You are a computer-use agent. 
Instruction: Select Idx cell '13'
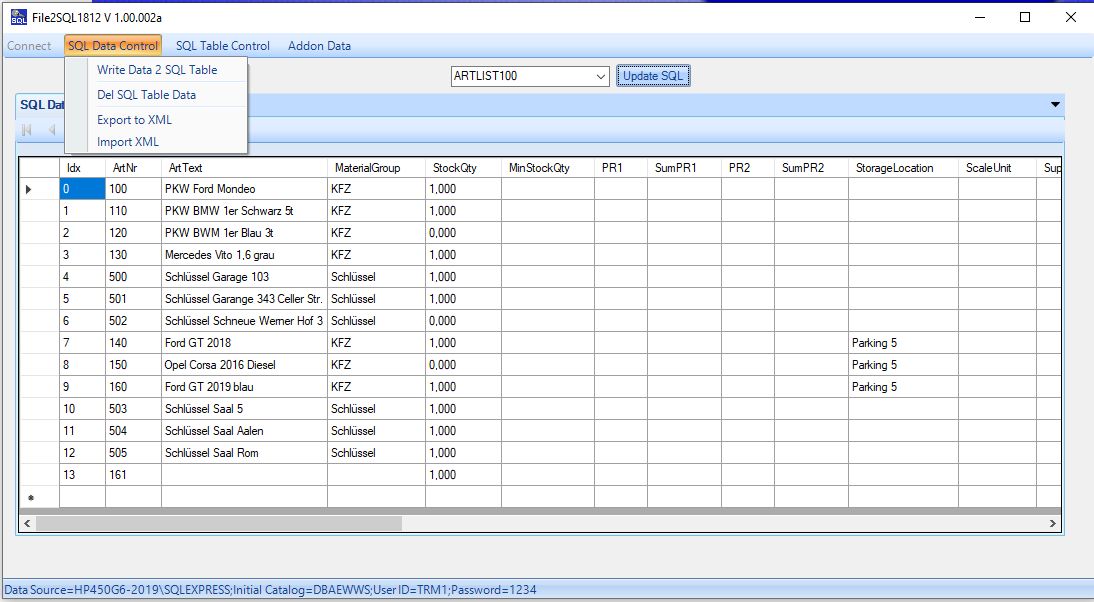[82, 474]
